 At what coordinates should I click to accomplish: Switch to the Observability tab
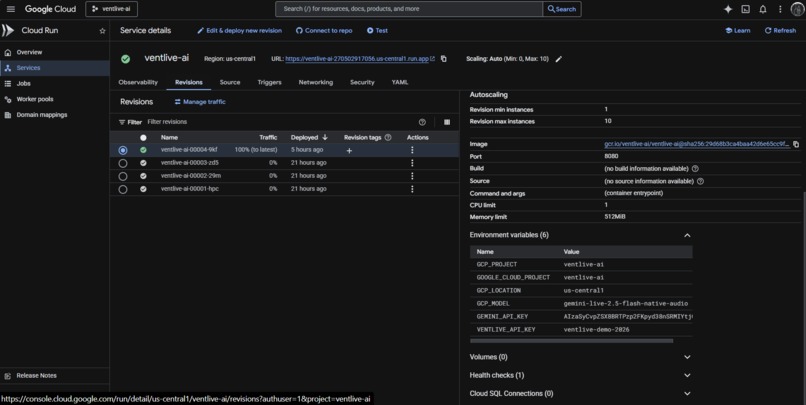click(x=138, y=82)
